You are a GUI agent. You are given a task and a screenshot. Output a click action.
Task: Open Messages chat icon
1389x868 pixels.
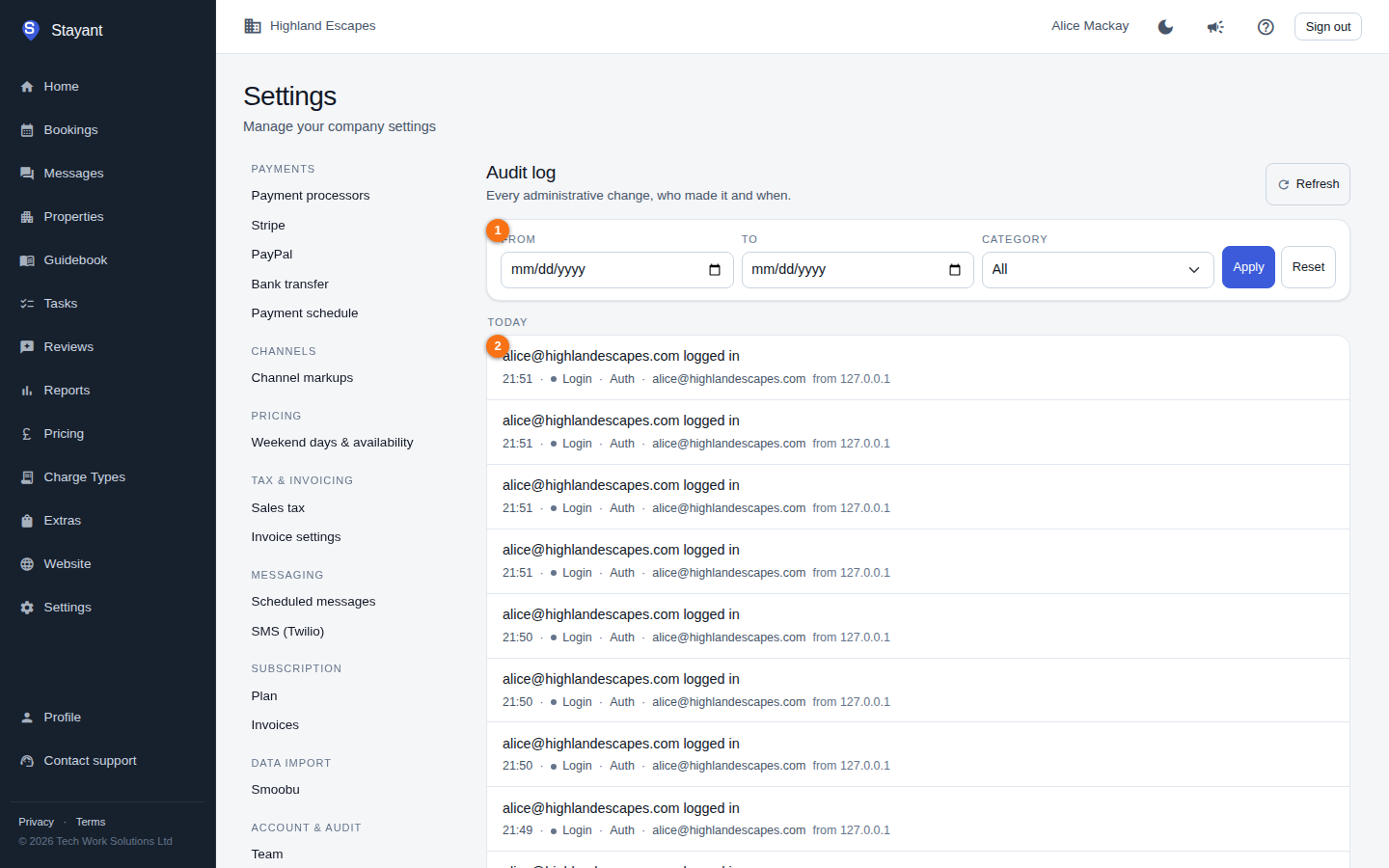(x=27, y=174)
